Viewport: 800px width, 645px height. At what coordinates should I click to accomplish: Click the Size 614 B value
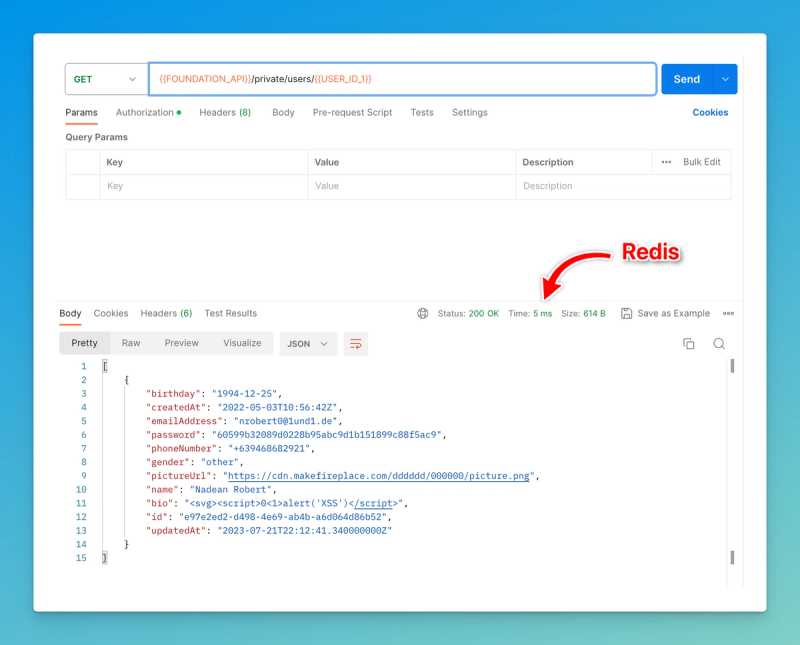coord(594,313)
